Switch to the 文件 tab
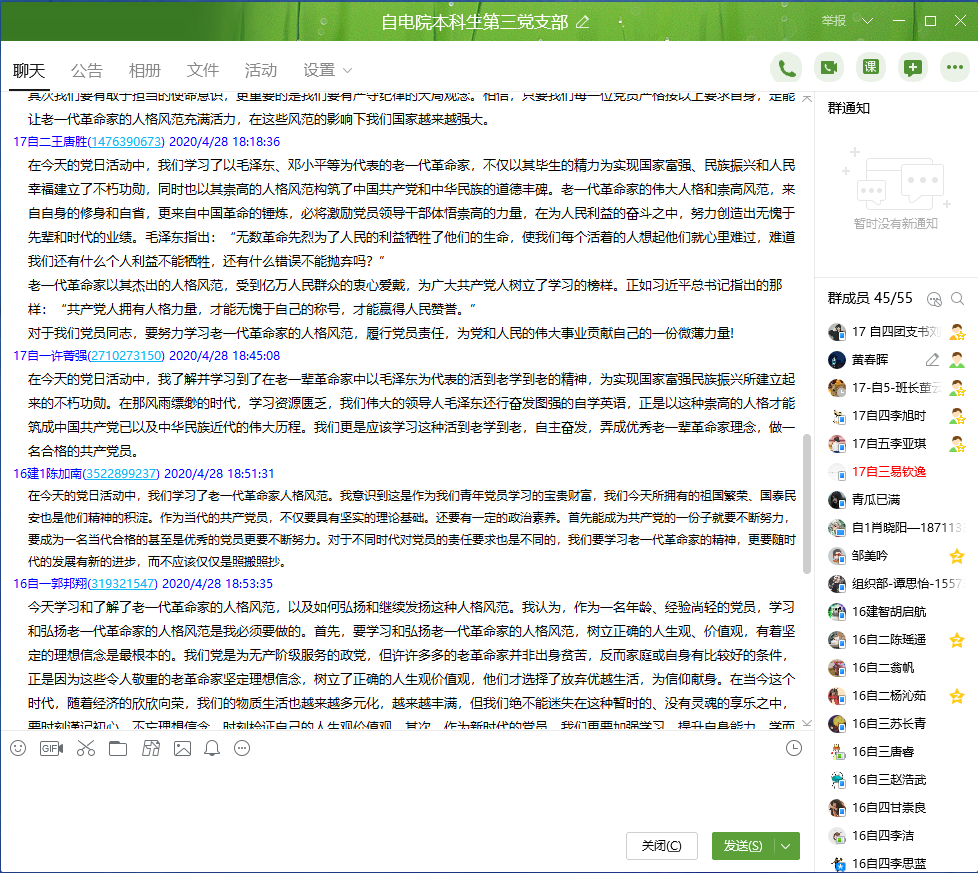978x873 pixels. (x=203, y=70)
